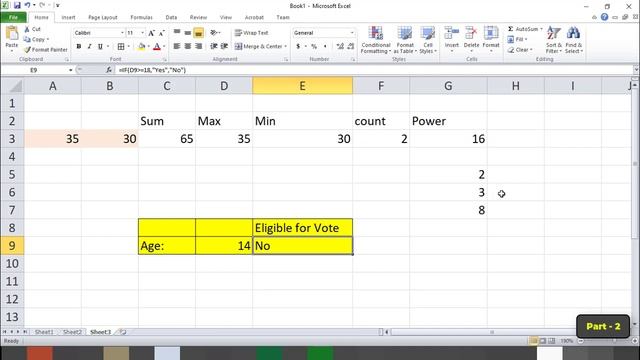640x360 pixels.
Task: Click the Select All corner button
Action: [12, 86]
